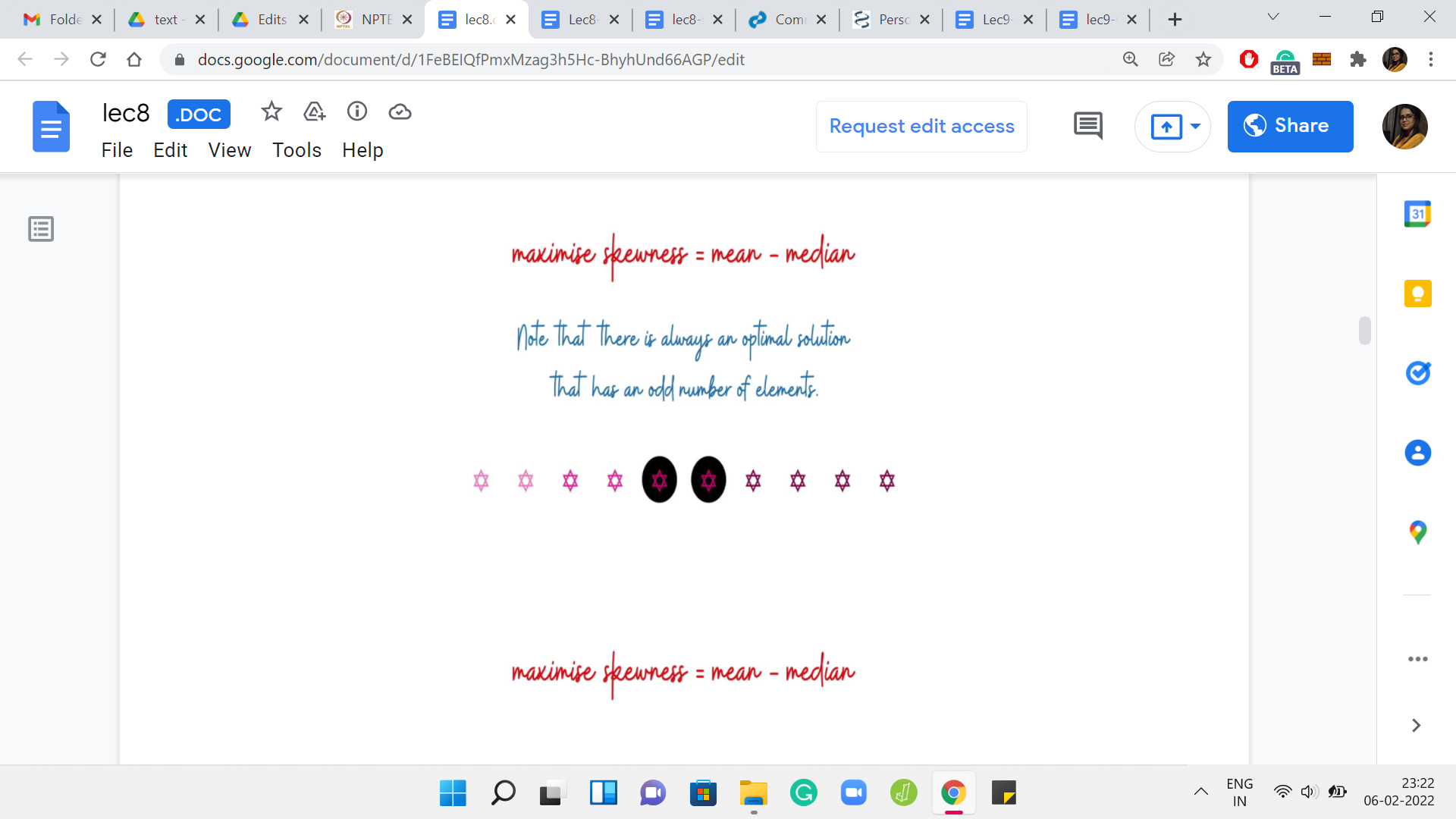
Task: Open Google Calendar side panel
Action: 1417,215
